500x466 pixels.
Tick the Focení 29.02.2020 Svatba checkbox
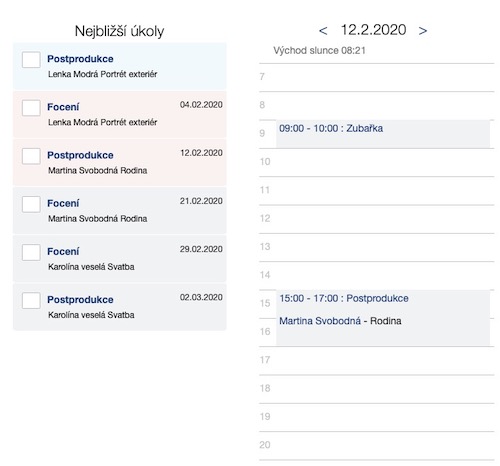(31, 252)
